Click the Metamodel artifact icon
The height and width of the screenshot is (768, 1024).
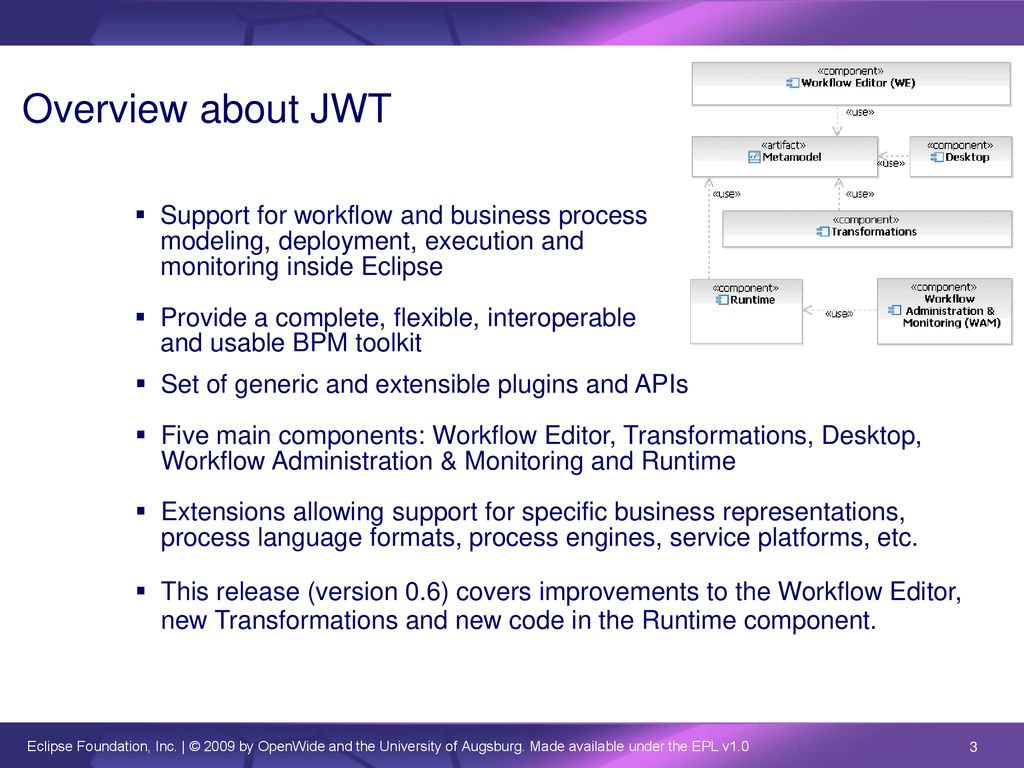[754, 157]
